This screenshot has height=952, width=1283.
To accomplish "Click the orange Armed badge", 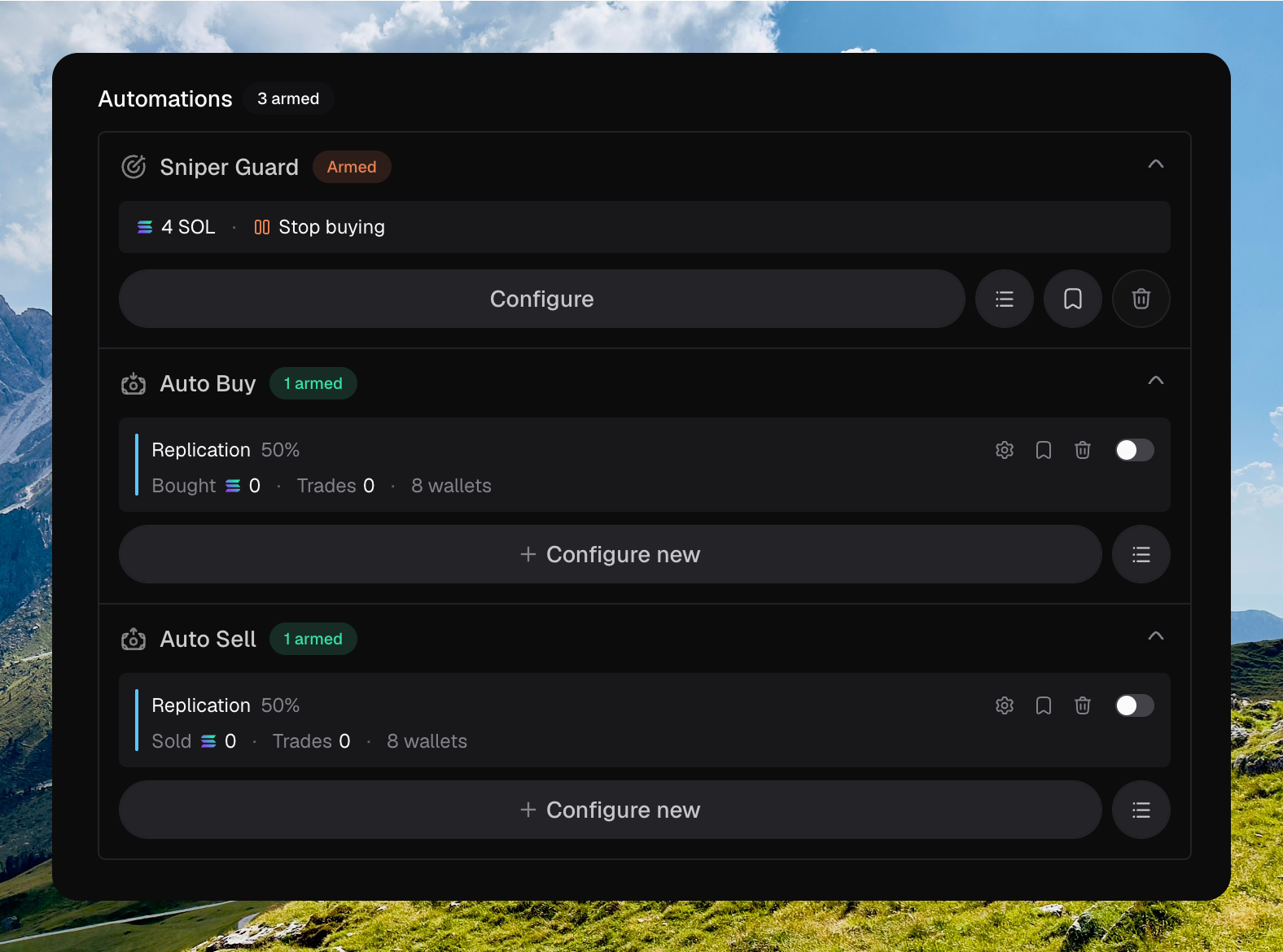I will [352, 167].
